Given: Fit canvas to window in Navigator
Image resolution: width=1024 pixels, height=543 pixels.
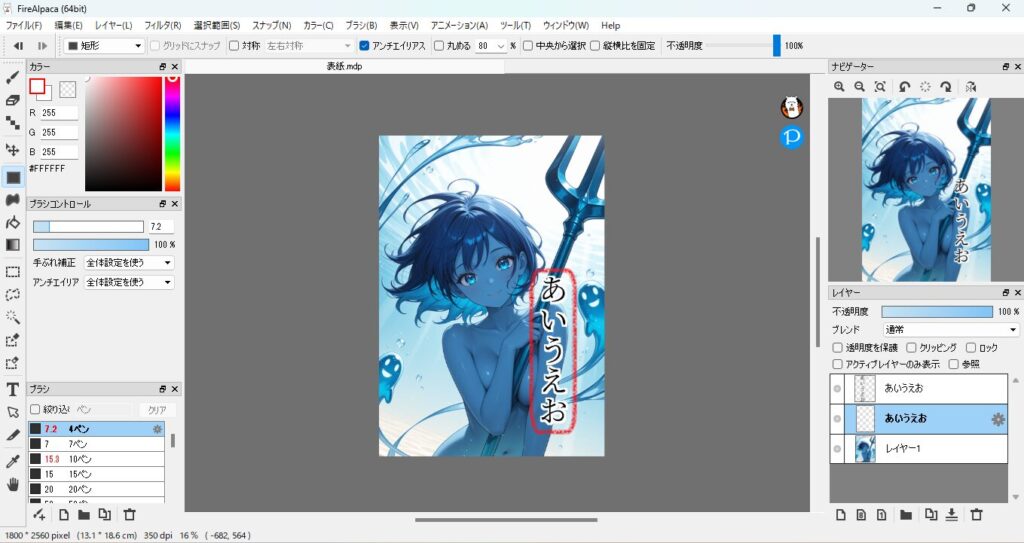Looking at the screenshot, I should point(880,86).
